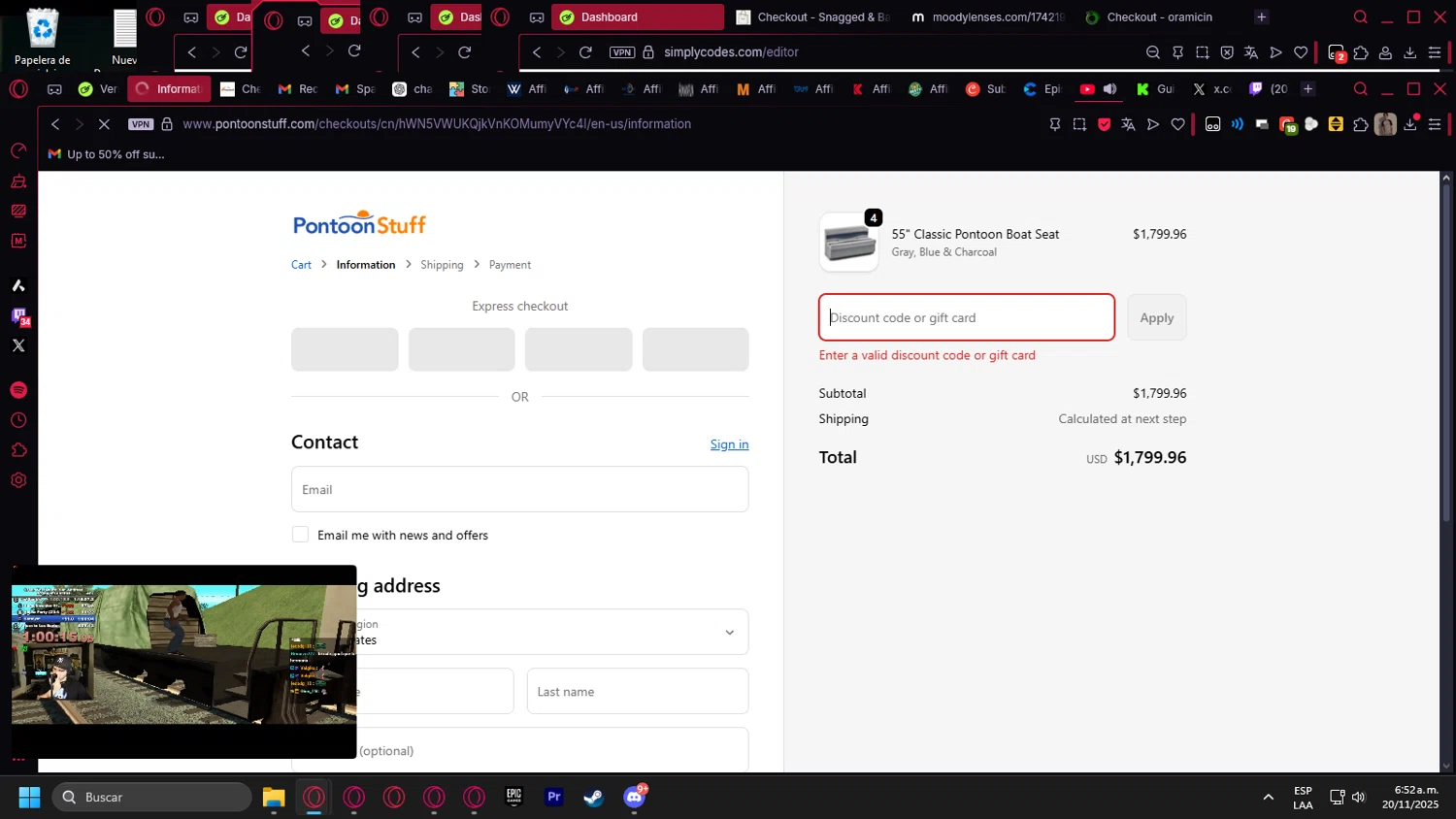The image size is (1456, 819).
Task: Open 'Up to 50% off su...' bookmark
Action: click(x=107, y=154)
